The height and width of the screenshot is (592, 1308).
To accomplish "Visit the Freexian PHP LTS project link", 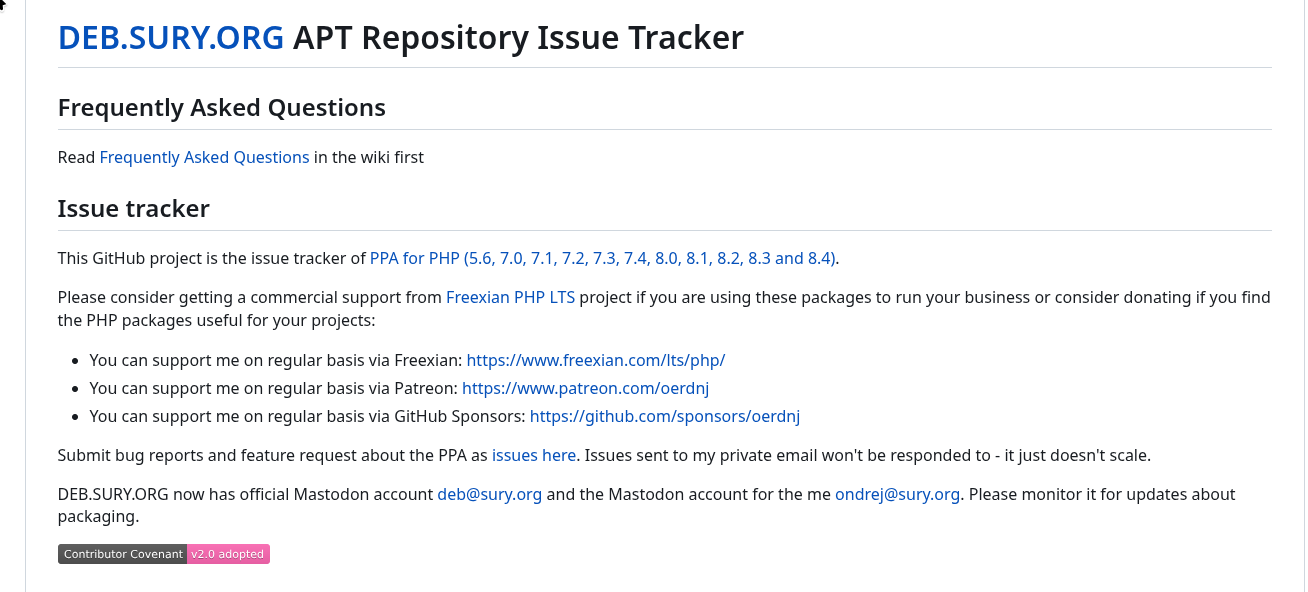I will point(510,297).
